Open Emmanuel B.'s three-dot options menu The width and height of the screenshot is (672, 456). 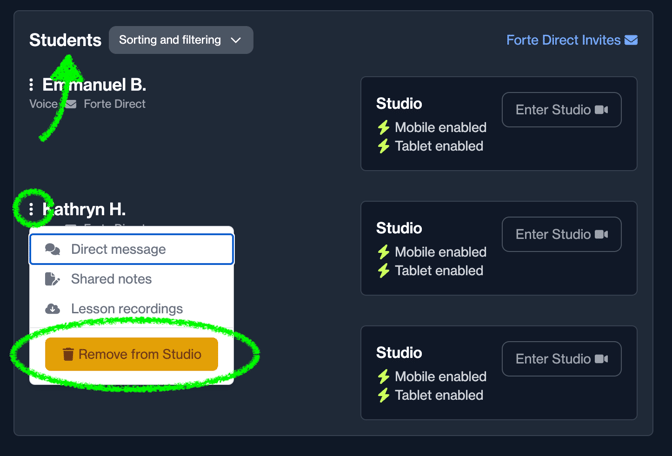coord(31,85)
